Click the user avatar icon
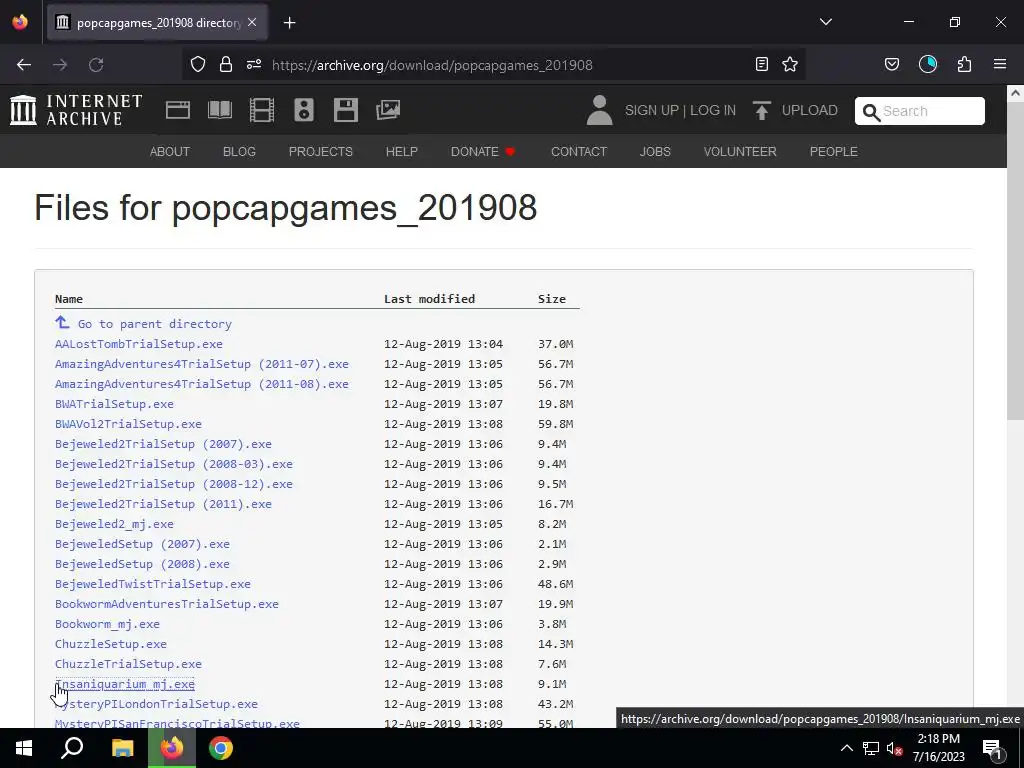The image size is (1024, 768). pos(599,110)
